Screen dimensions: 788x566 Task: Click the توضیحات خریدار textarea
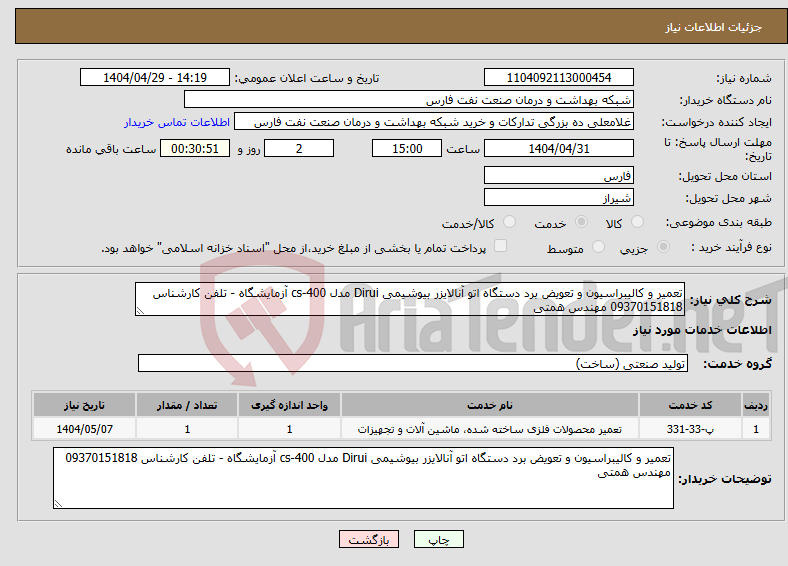363,478
